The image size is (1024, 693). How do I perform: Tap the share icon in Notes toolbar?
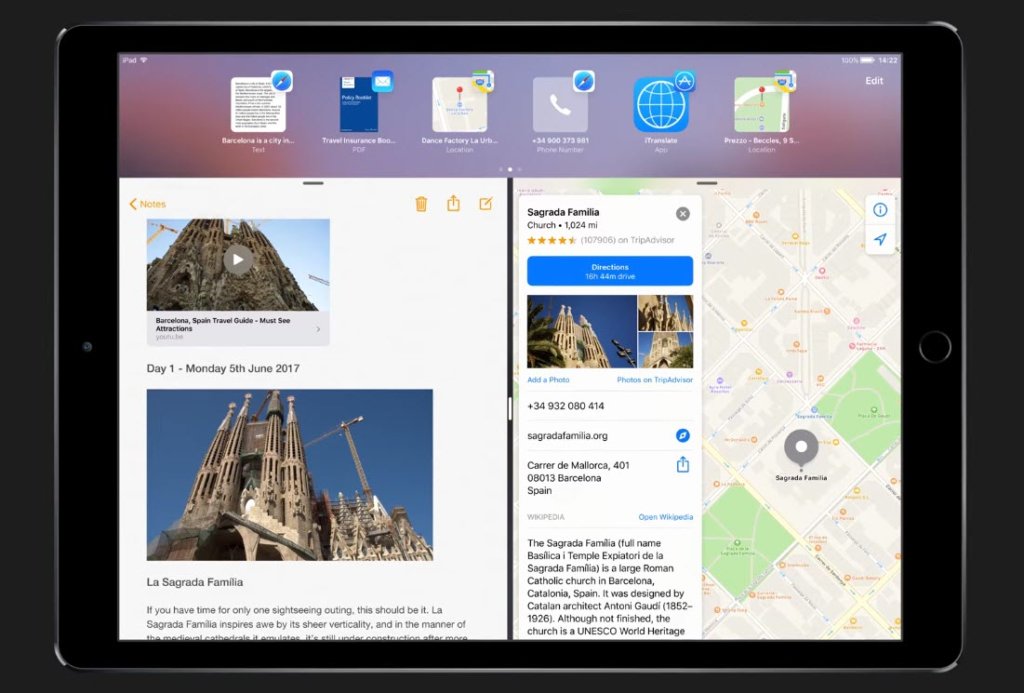click(x=453, y=204)
